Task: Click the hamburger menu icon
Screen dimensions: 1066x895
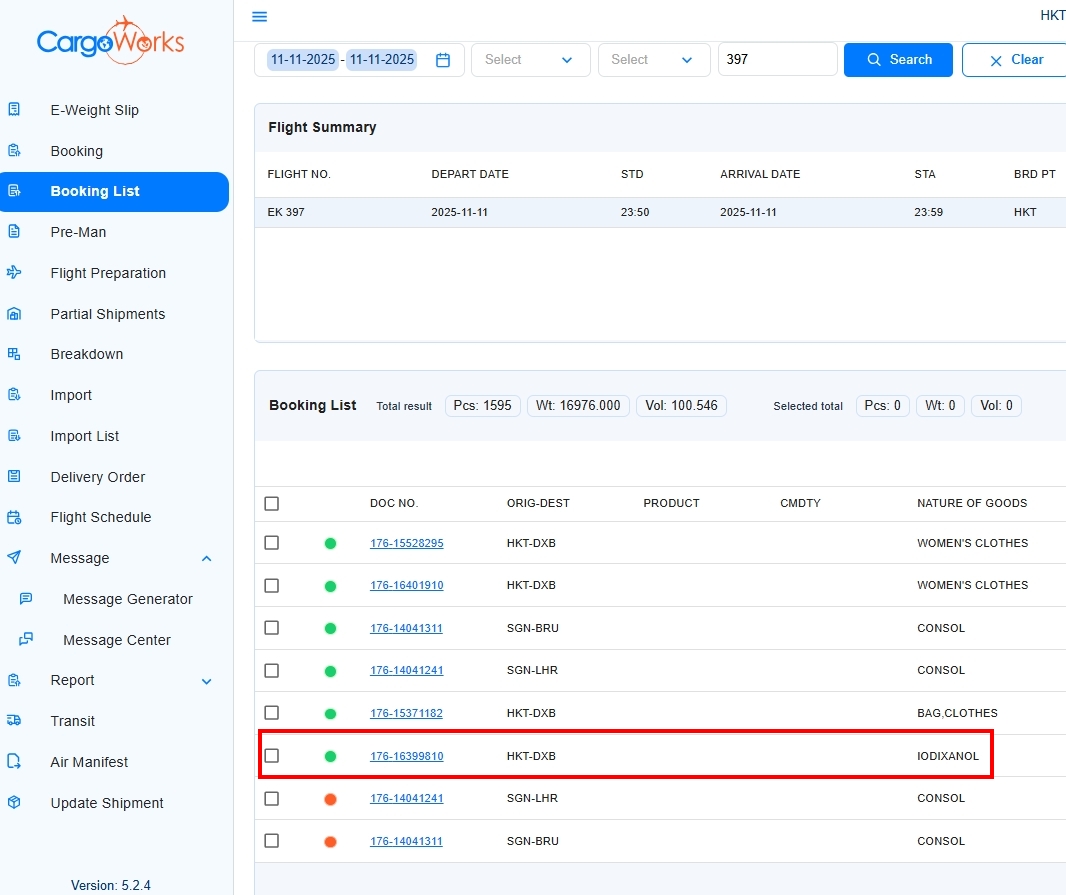Action: [x=260, y=17]
